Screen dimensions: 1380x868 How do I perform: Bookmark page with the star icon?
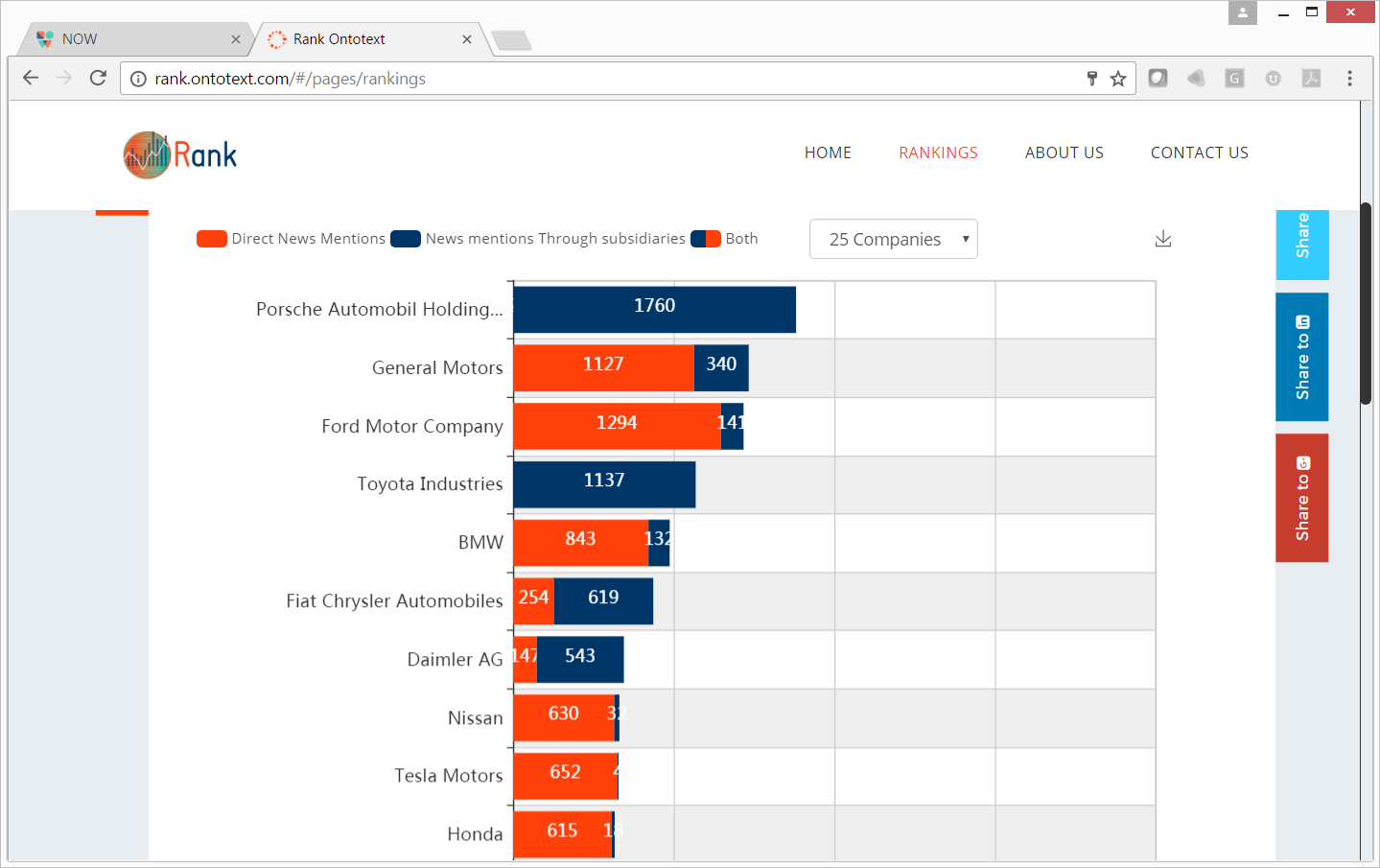(x=1118, y=79)
